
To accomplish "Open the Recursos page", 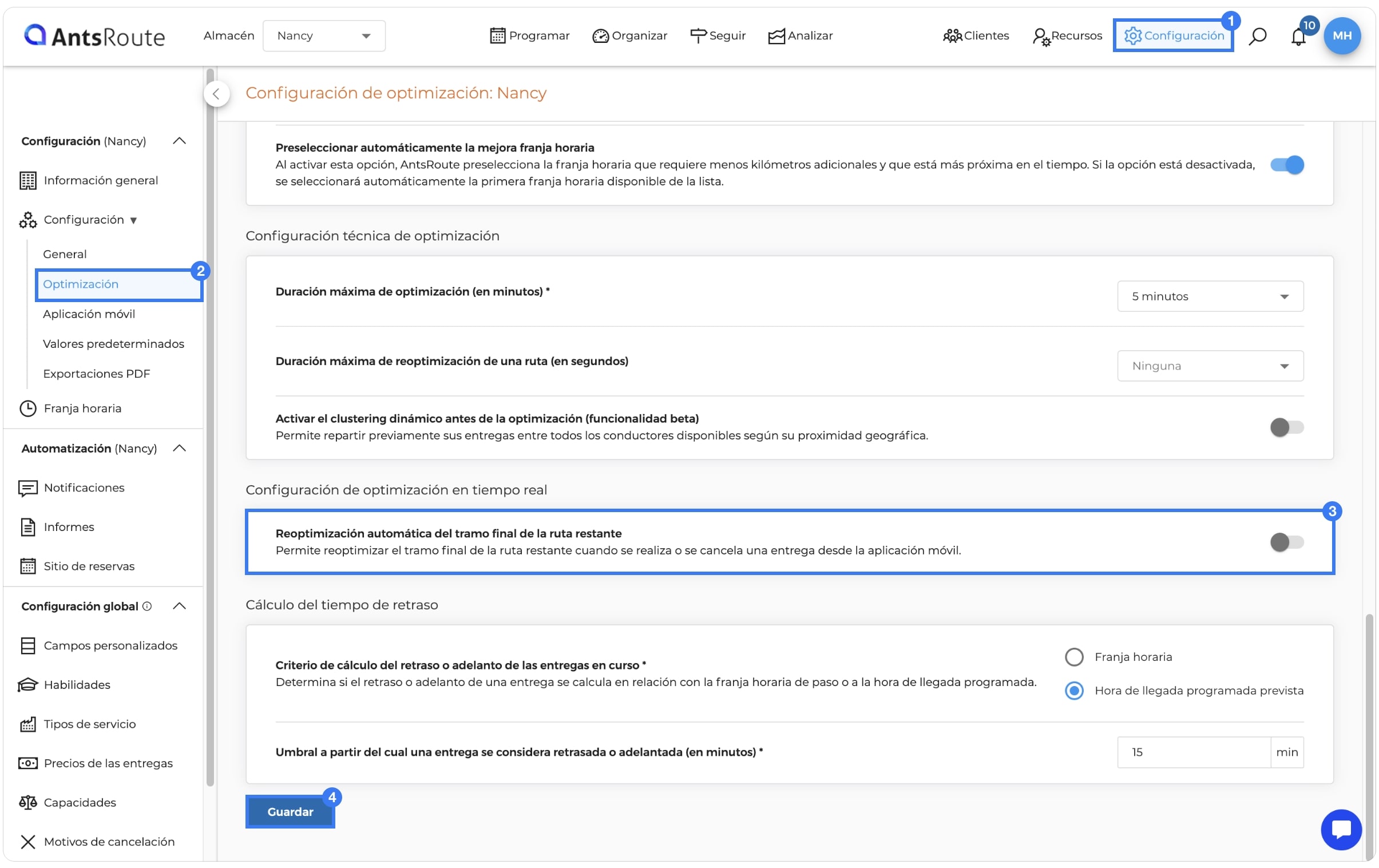I will pos(1068,35).
